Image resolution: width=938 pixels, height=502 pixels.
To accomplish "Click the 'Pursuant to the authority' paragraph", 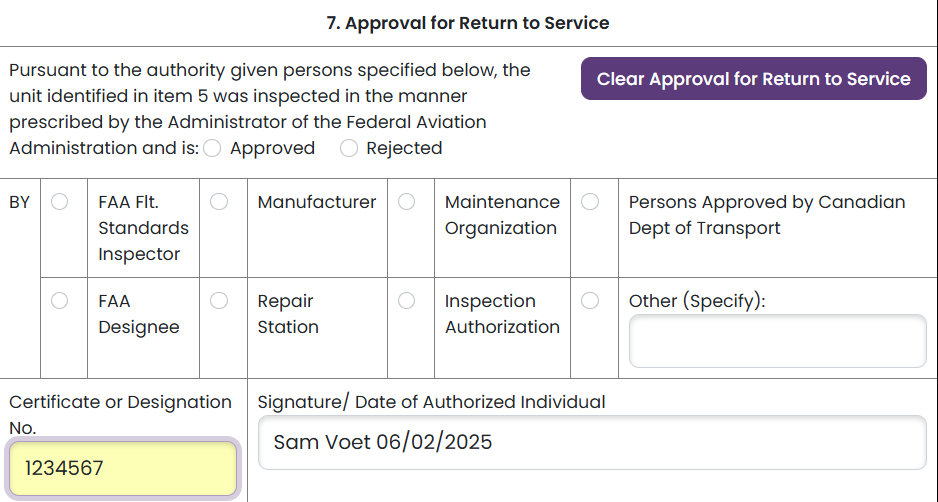I will [269, 109].
